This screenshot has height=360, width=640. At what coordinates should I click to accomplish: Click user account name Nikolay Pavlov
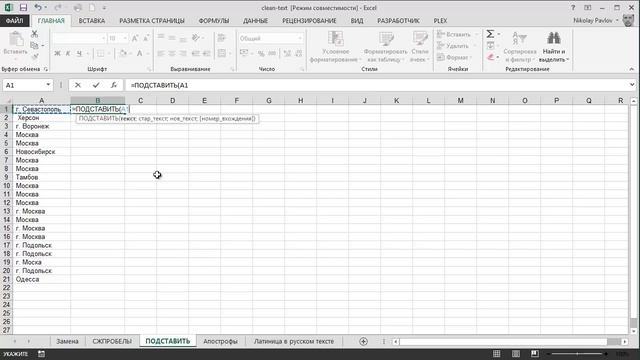[x=593, y=20]
